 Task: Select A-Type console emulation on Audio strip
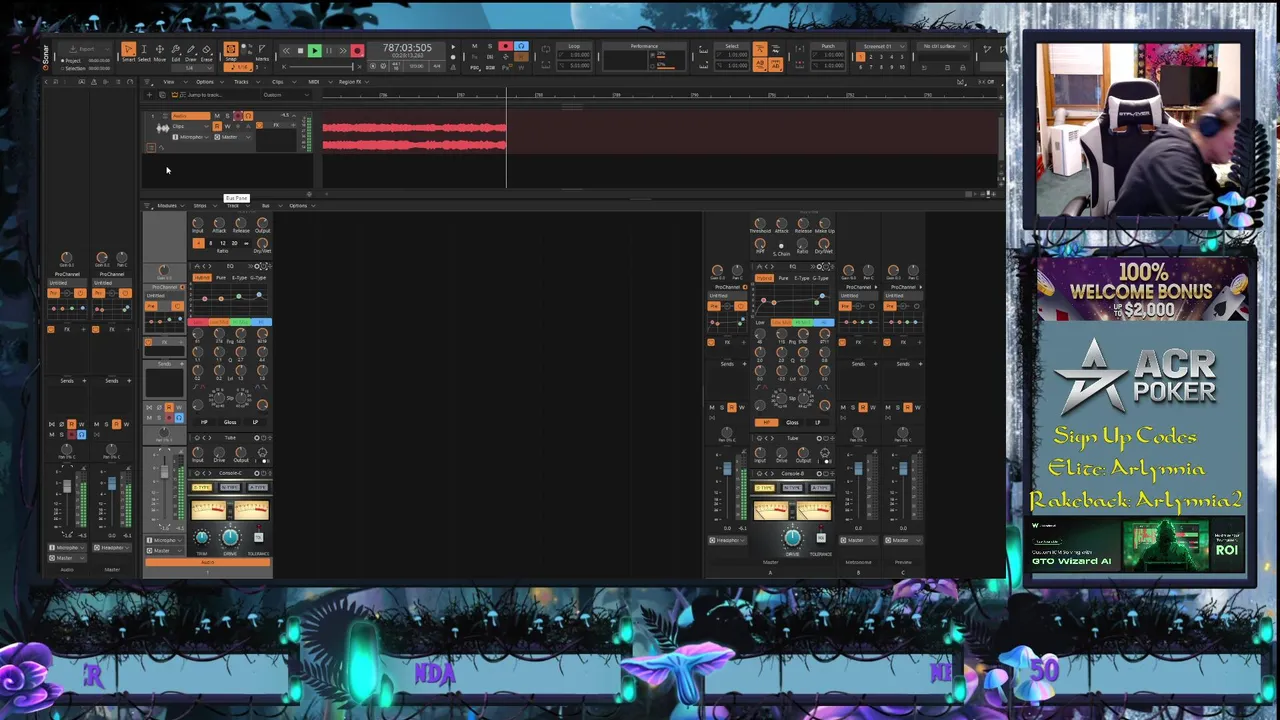(x=258, y=487)
